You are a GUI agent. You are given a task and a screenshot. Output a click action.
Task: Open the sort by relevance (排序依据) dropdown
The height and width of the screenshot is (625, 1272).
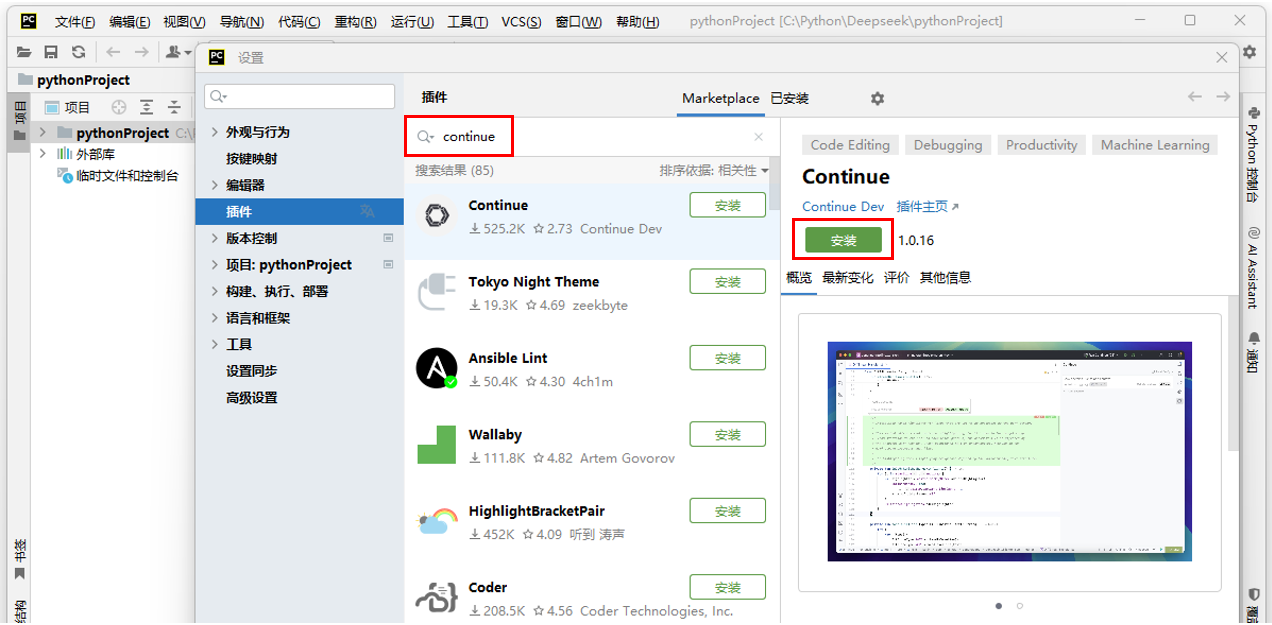pyautogui.click(x=714, y=170)
